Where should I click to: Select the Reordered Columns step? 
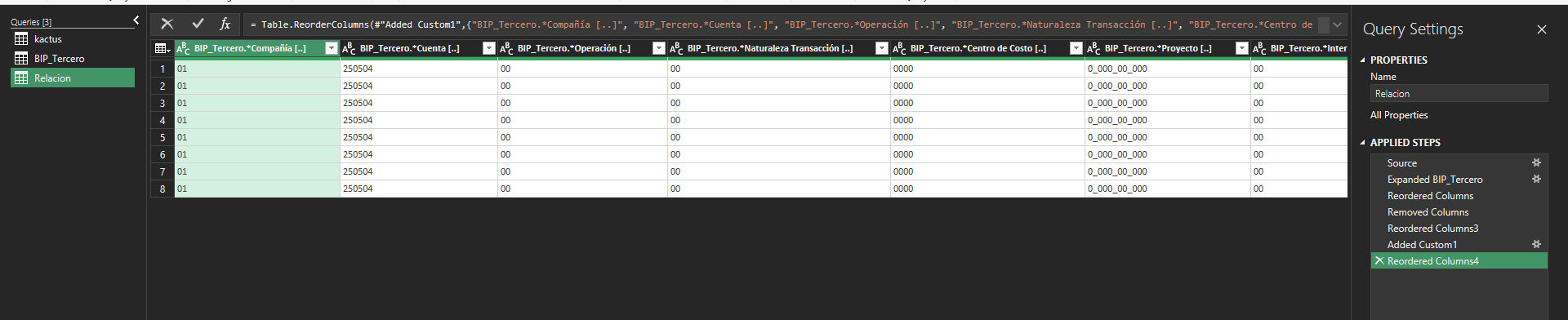(1459, 196)
